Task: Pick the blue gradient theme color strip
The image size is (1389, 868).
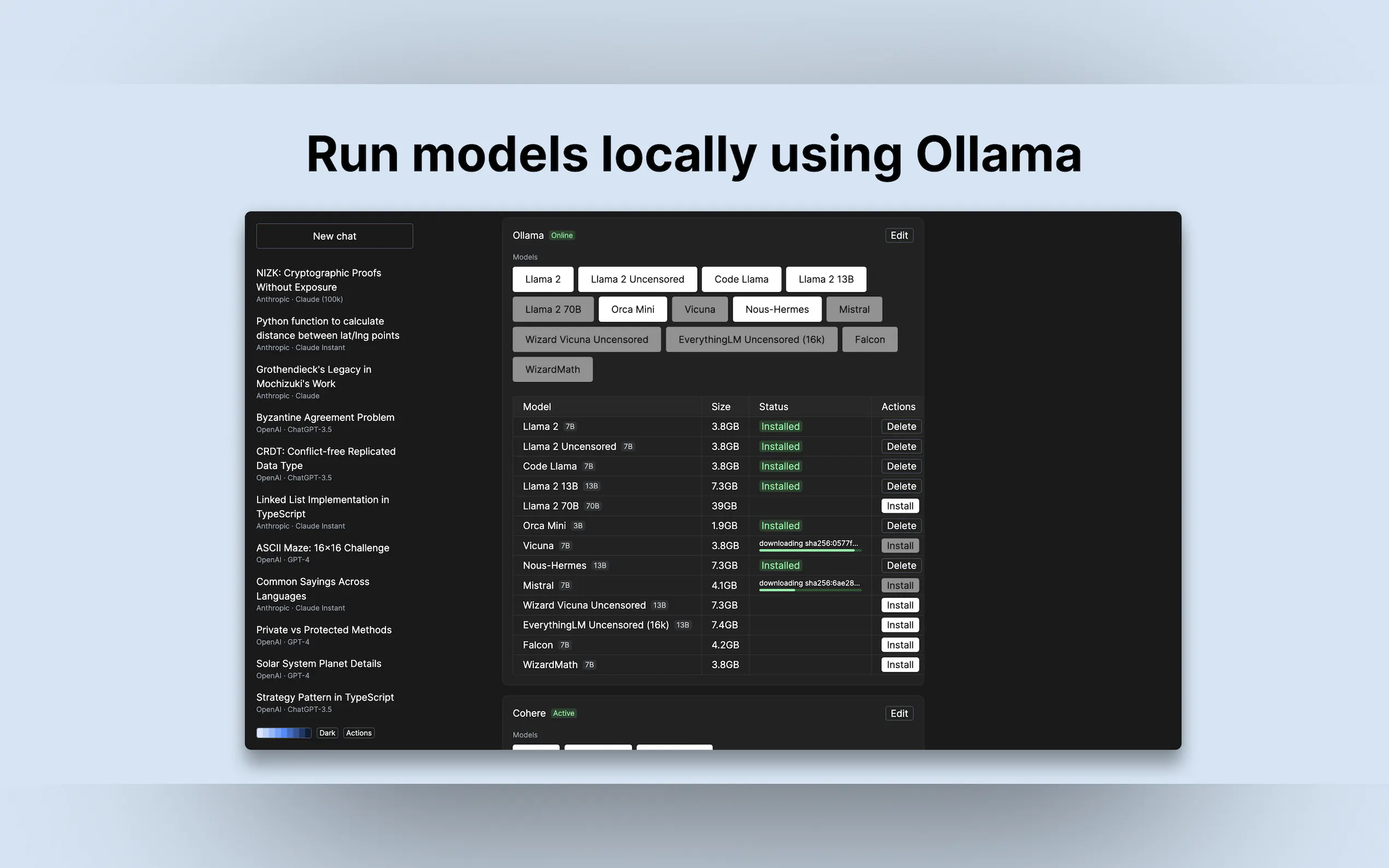Action: pyautogui.click(x=284, y=733)
